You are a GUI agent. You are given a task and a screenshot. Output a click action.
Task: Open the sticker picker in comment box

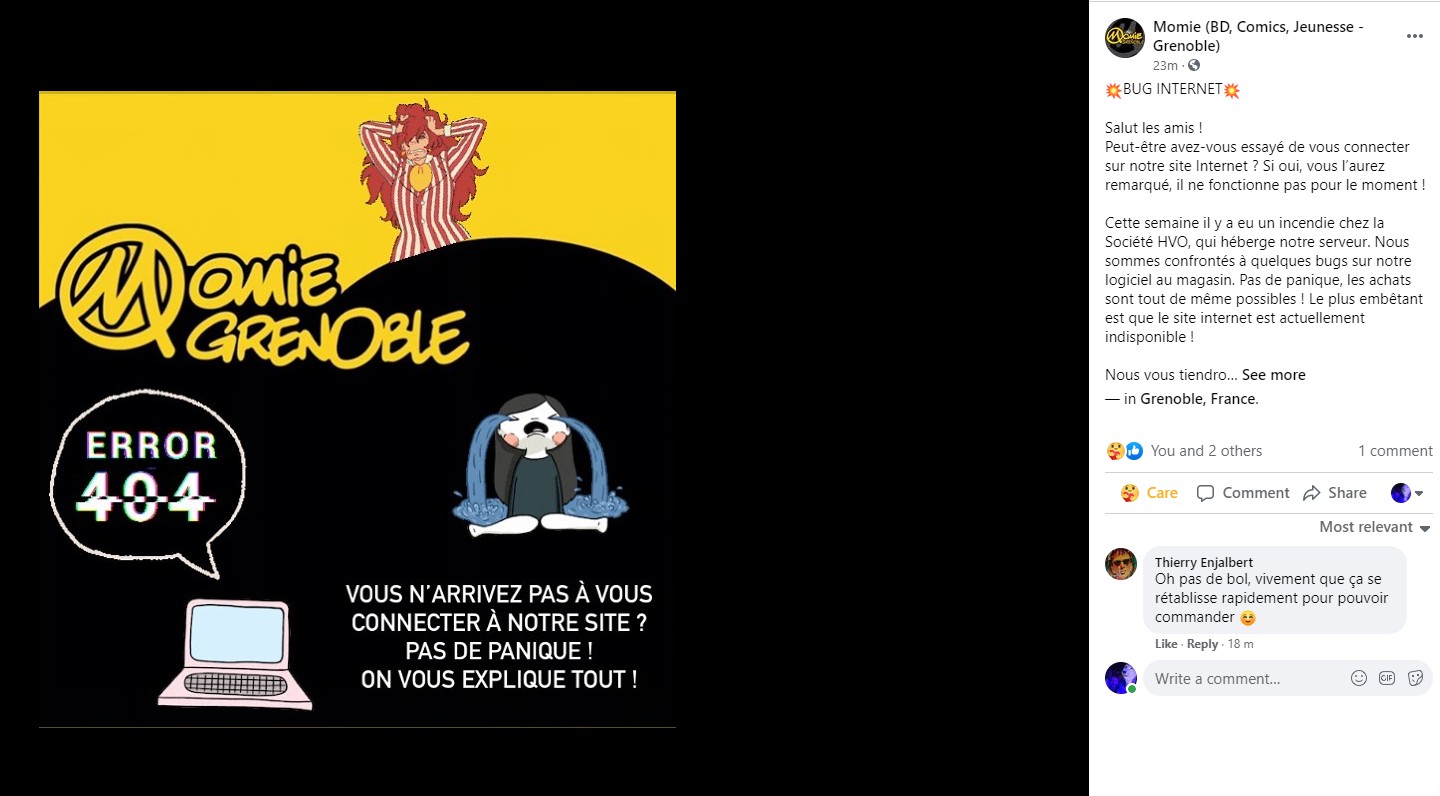(1415, 678)
